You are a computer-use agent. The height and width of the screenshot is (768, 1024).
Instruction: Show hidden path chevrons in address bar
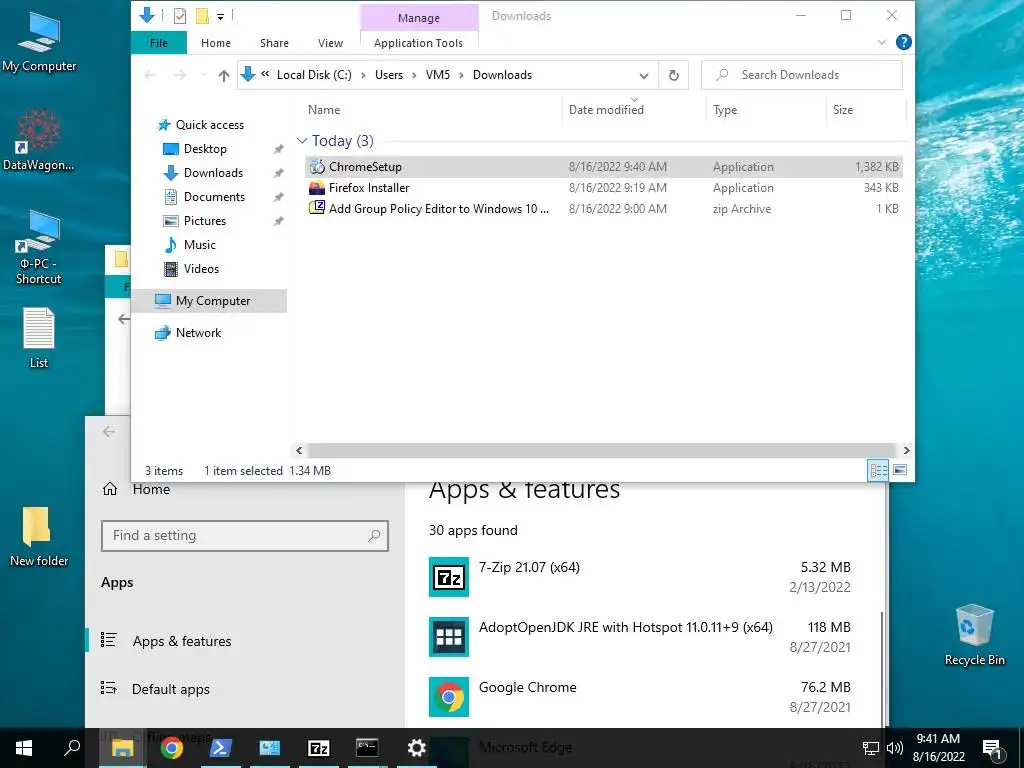pyautogui.click(x=265, y=74)
